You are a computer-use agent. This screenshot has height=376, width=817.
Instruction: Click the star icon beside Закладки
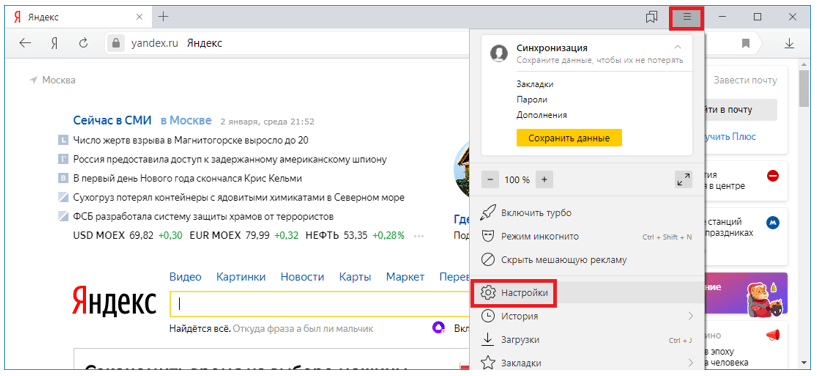(x=488, y=362)
